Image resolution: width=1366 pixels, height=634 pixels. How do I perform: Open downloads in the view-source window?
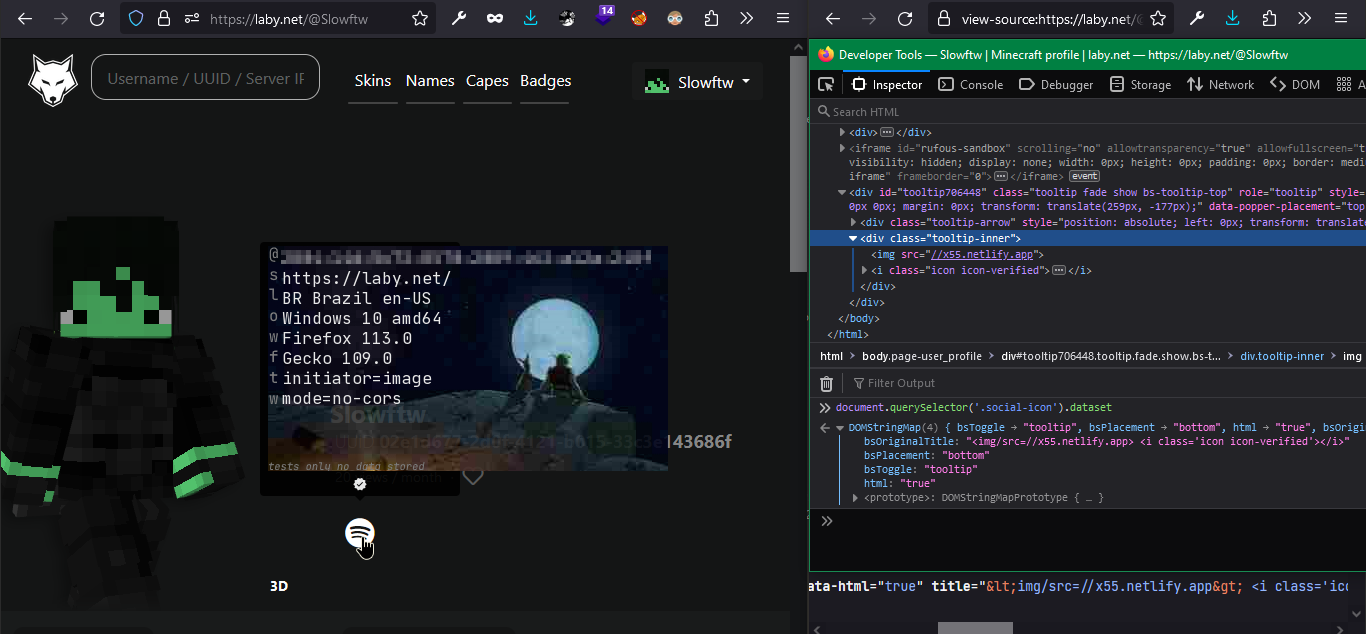point(1233,18)
